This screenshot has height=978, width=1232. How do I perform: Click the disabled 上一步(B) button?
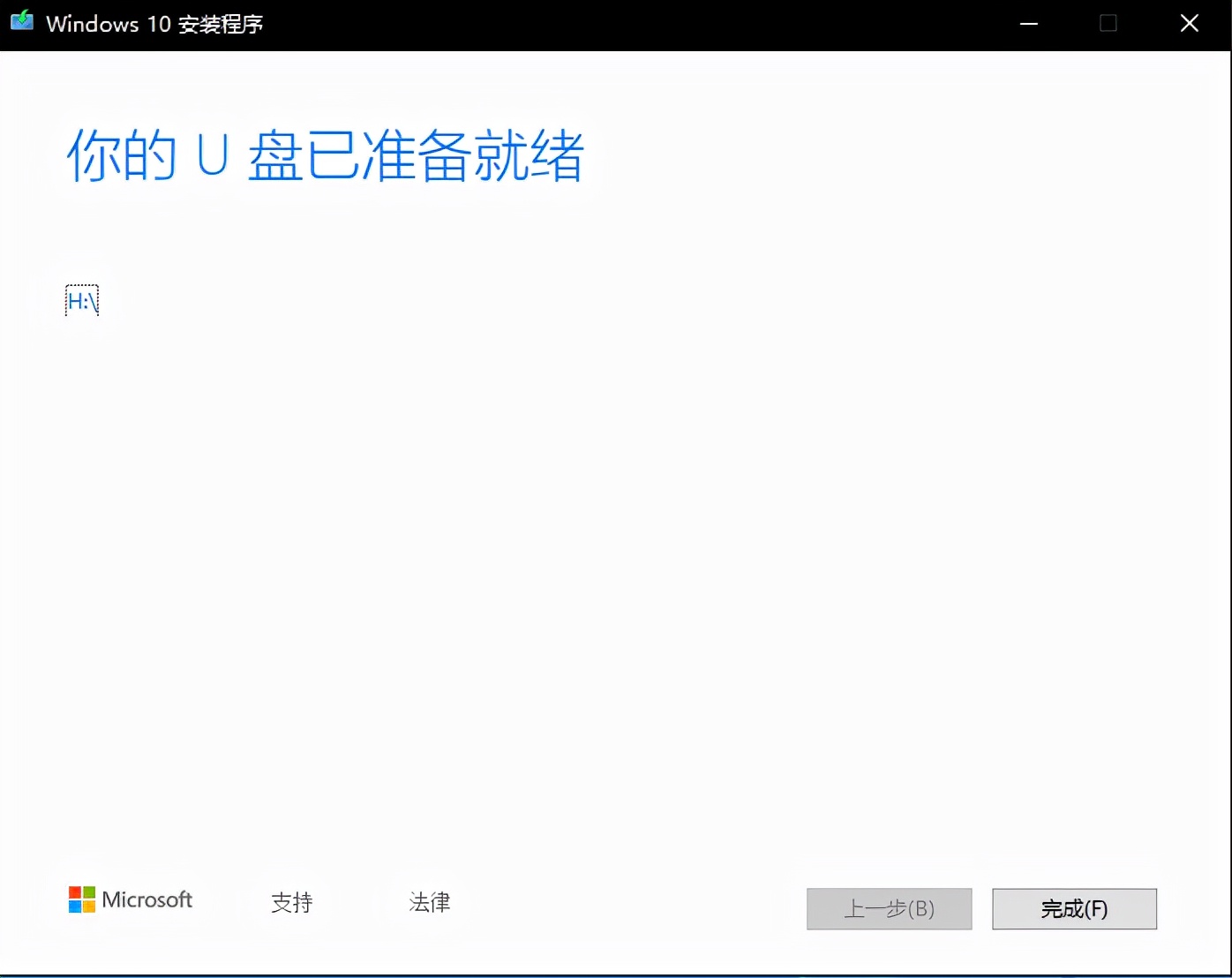(x=889, y=909)
